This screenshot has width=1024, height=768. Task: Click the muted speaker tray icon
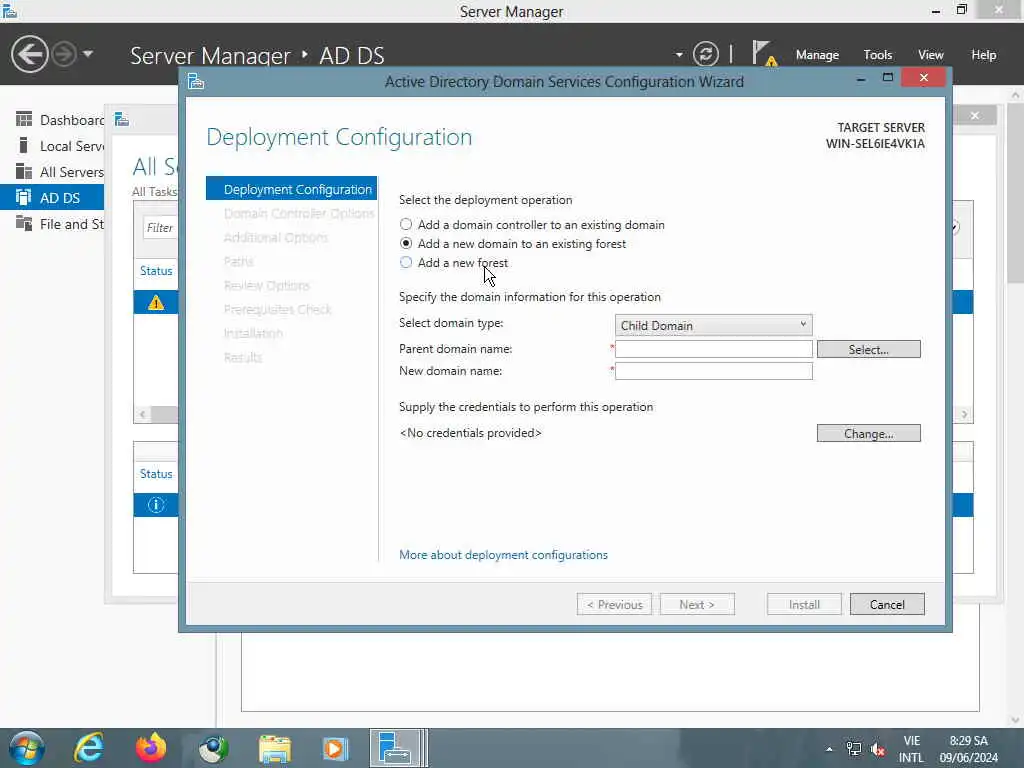(878, 749)
